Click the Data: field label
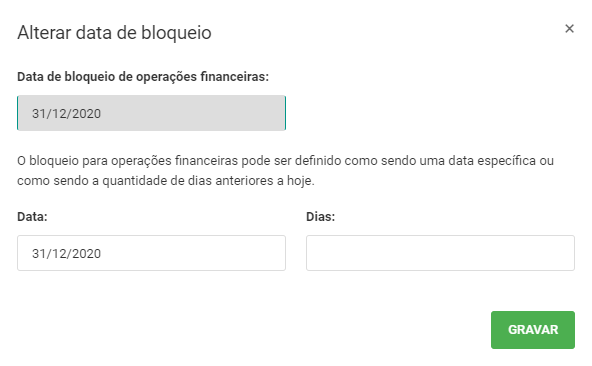 point(32,217)
